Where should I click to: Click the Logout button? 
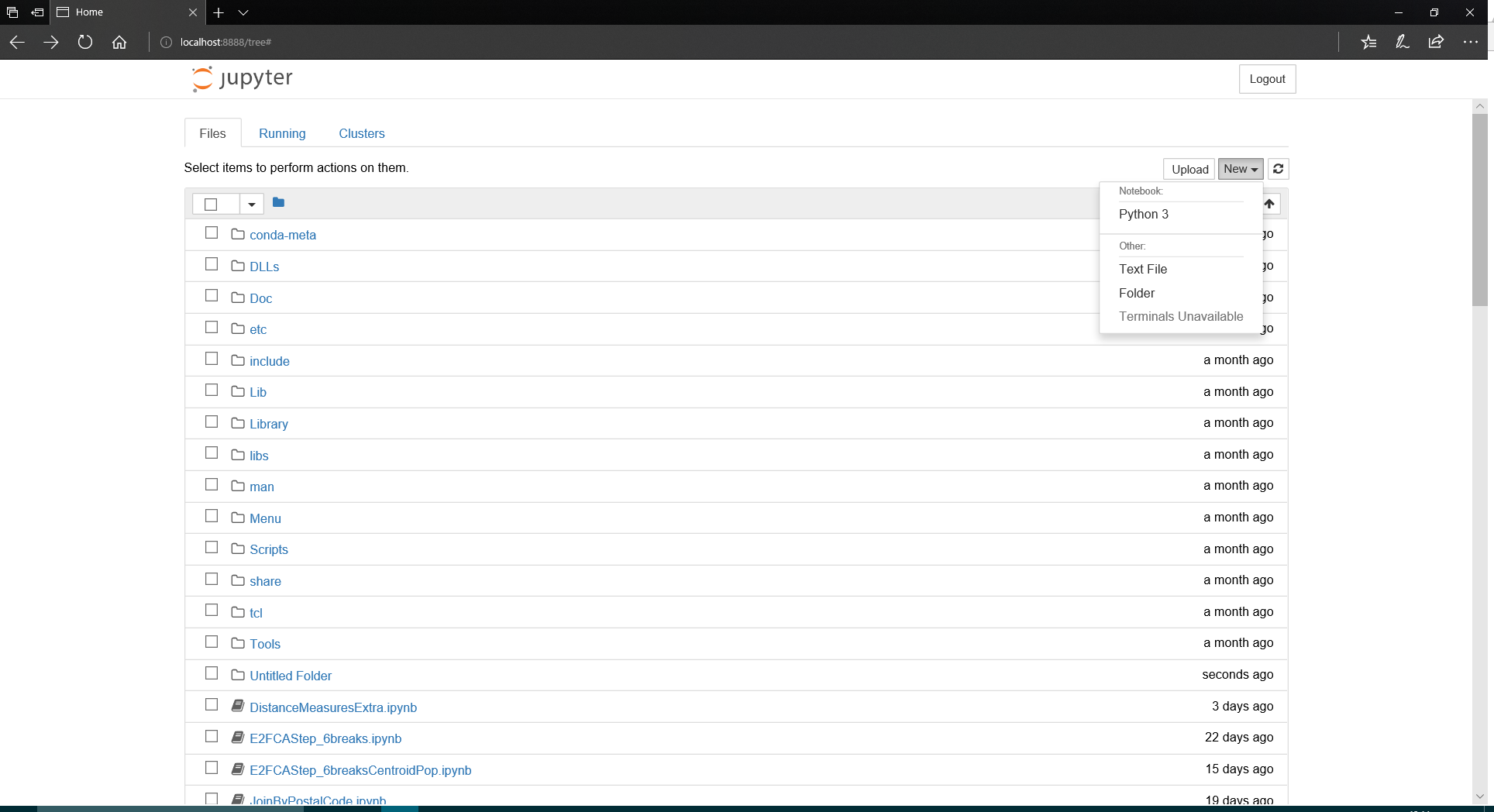pos(1268,78)
